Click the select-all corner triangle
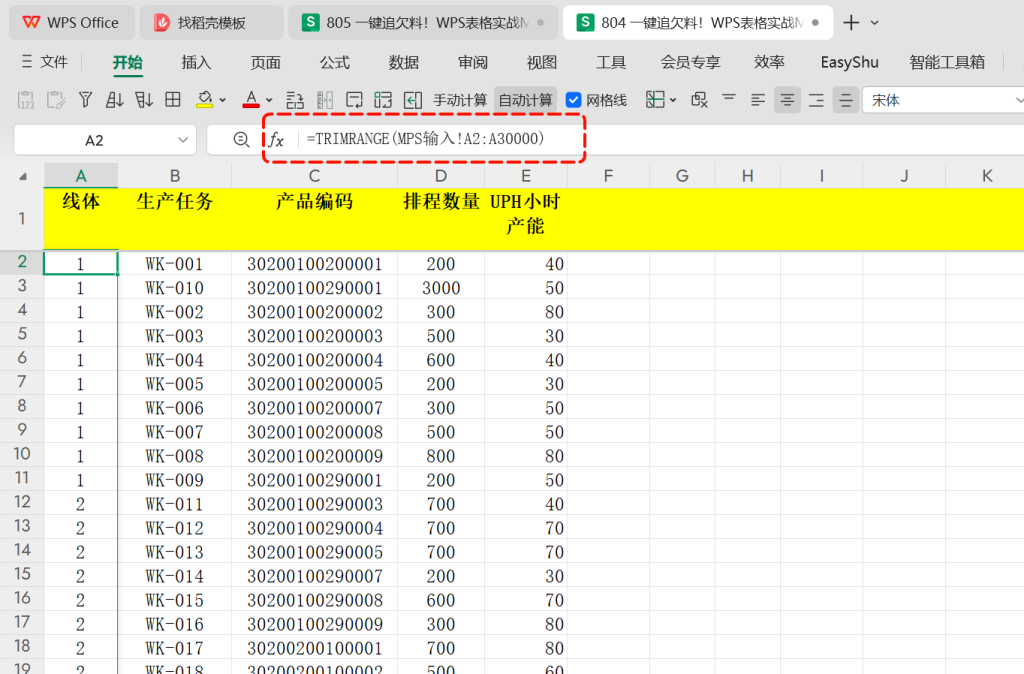The image size is (1024, 674). pos(22,176)
